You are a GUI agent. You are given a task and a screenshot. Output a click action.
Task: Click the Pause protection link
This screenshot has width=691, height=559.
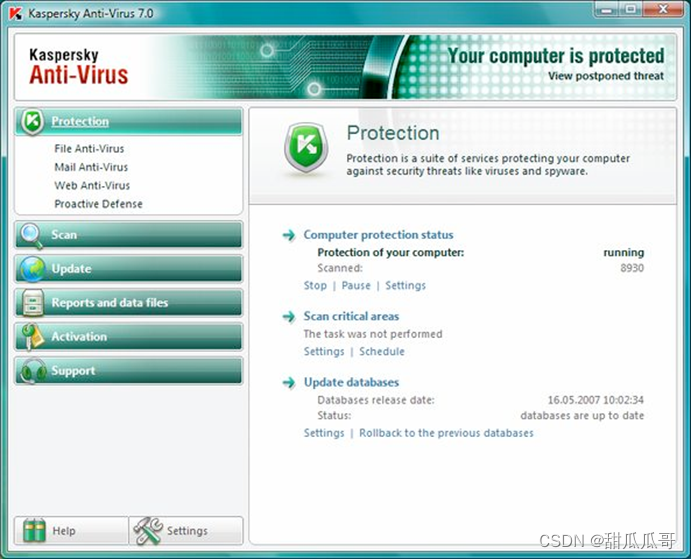point(356,286)
